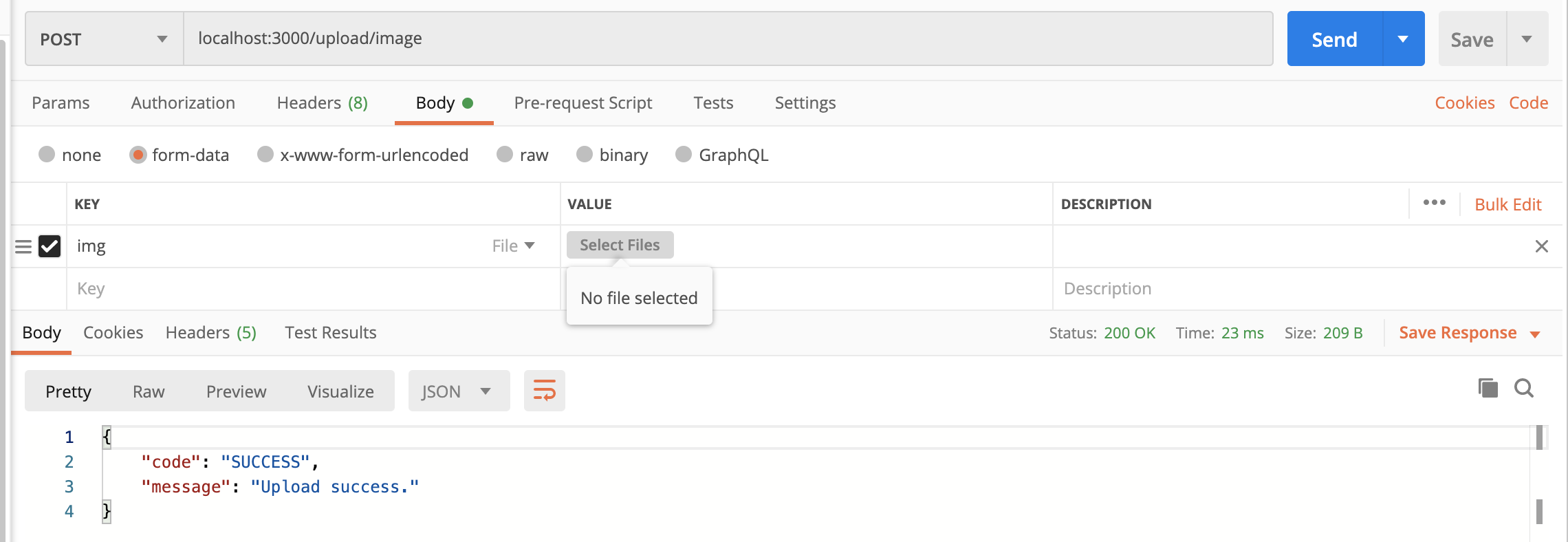Click the request URL input field
This screenshot has height=542, width=1568.
[728, 39]
